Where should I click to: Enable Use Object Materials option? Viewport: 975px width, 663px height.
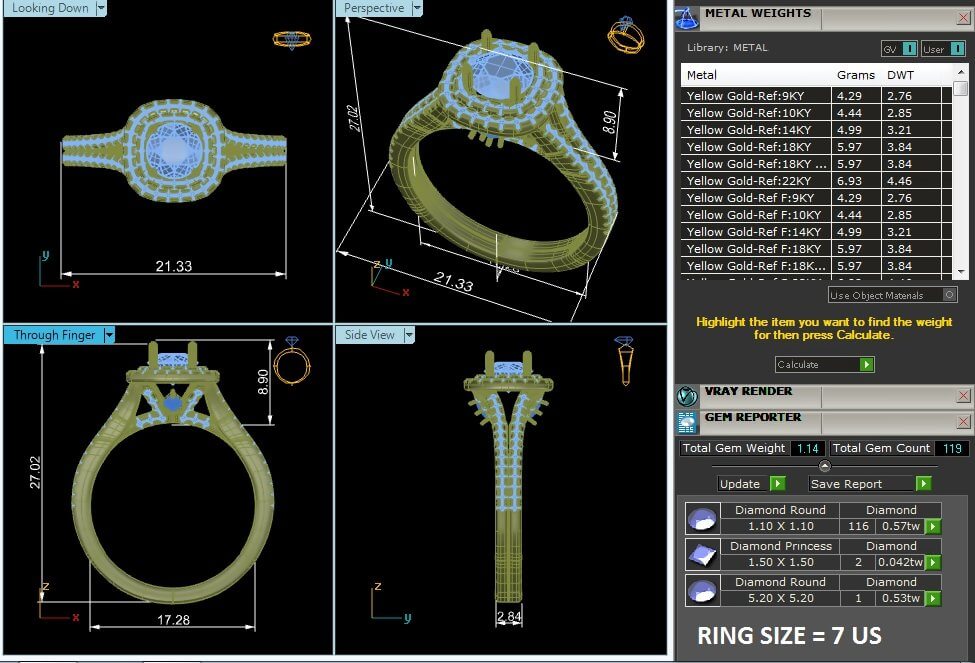pos(949,295)
